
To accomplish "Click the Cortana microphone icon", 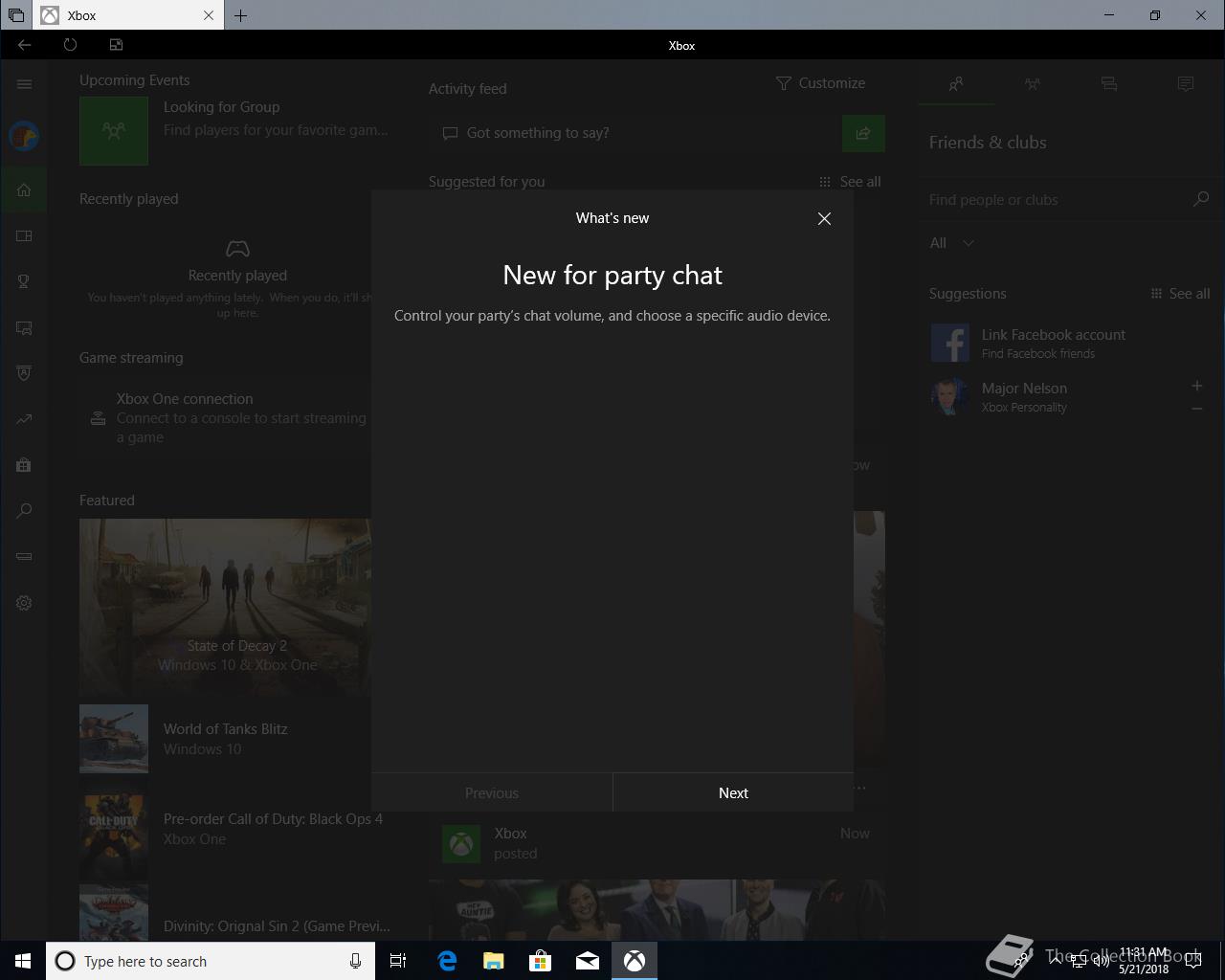I will click(355, 961).
